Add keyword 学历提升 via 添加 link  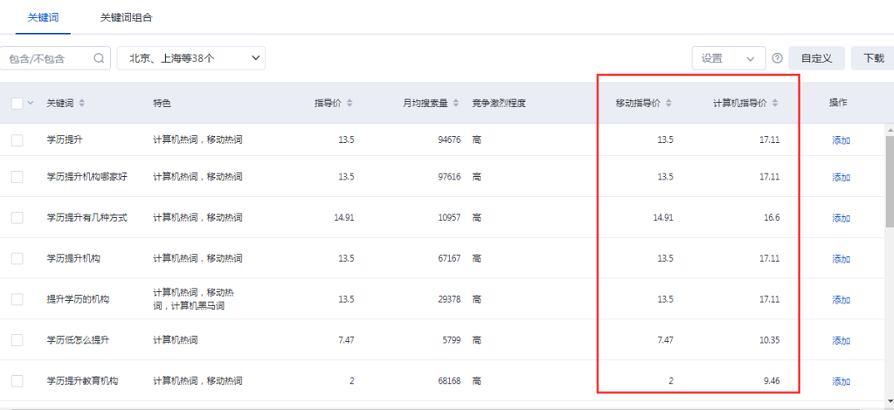[841, 140]
